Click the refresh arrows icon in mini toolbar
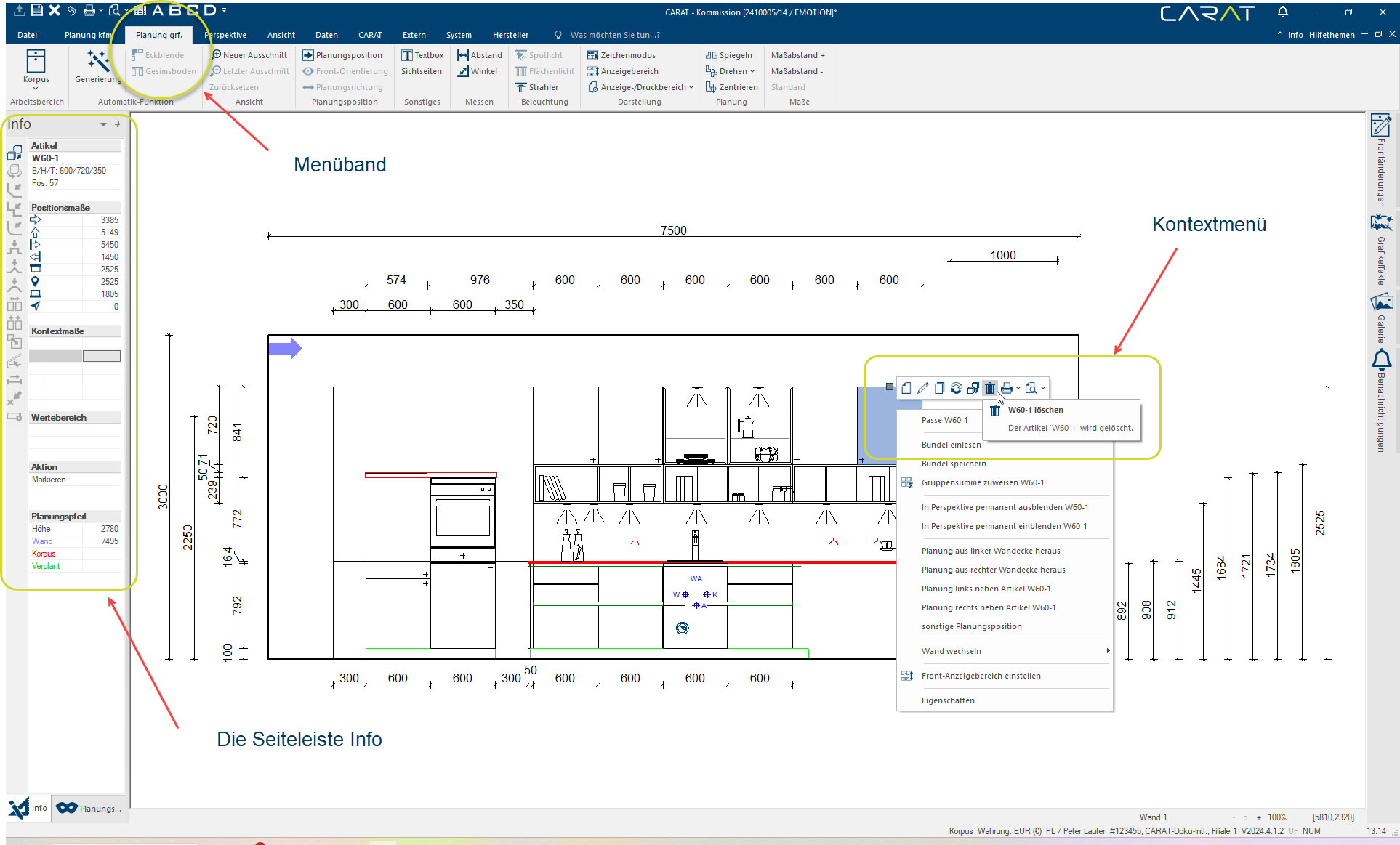Image resolution: width=1400 pixels, height=845 pixels. (x=956, y=388)
